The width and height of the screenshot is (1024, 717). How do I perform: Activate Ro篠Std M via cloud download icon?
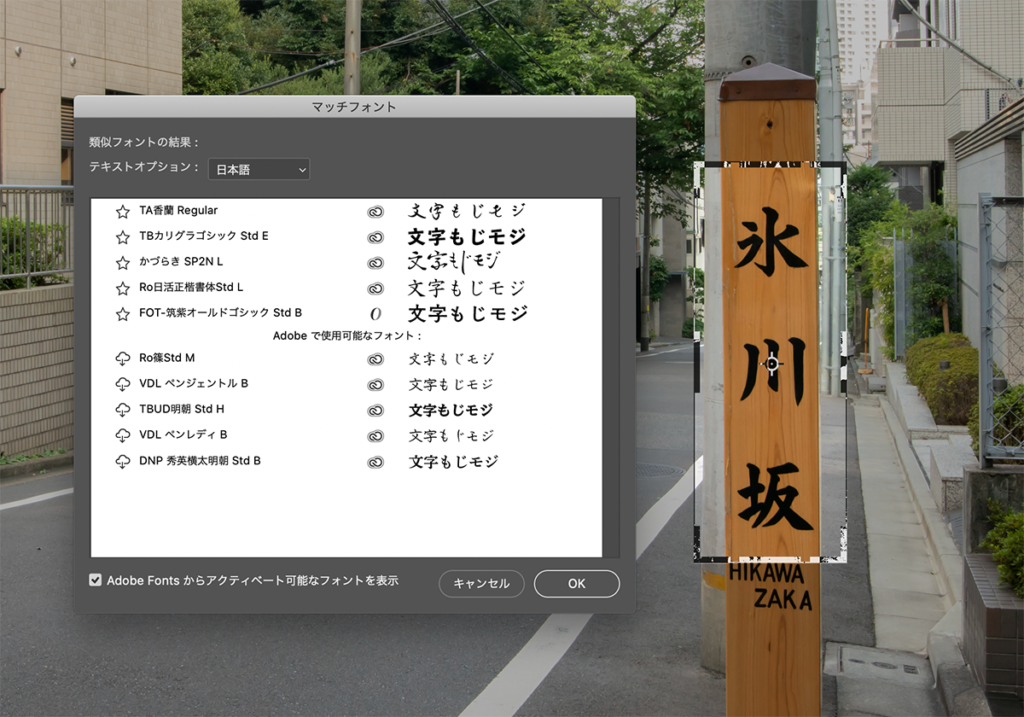[x=122, y=358]
